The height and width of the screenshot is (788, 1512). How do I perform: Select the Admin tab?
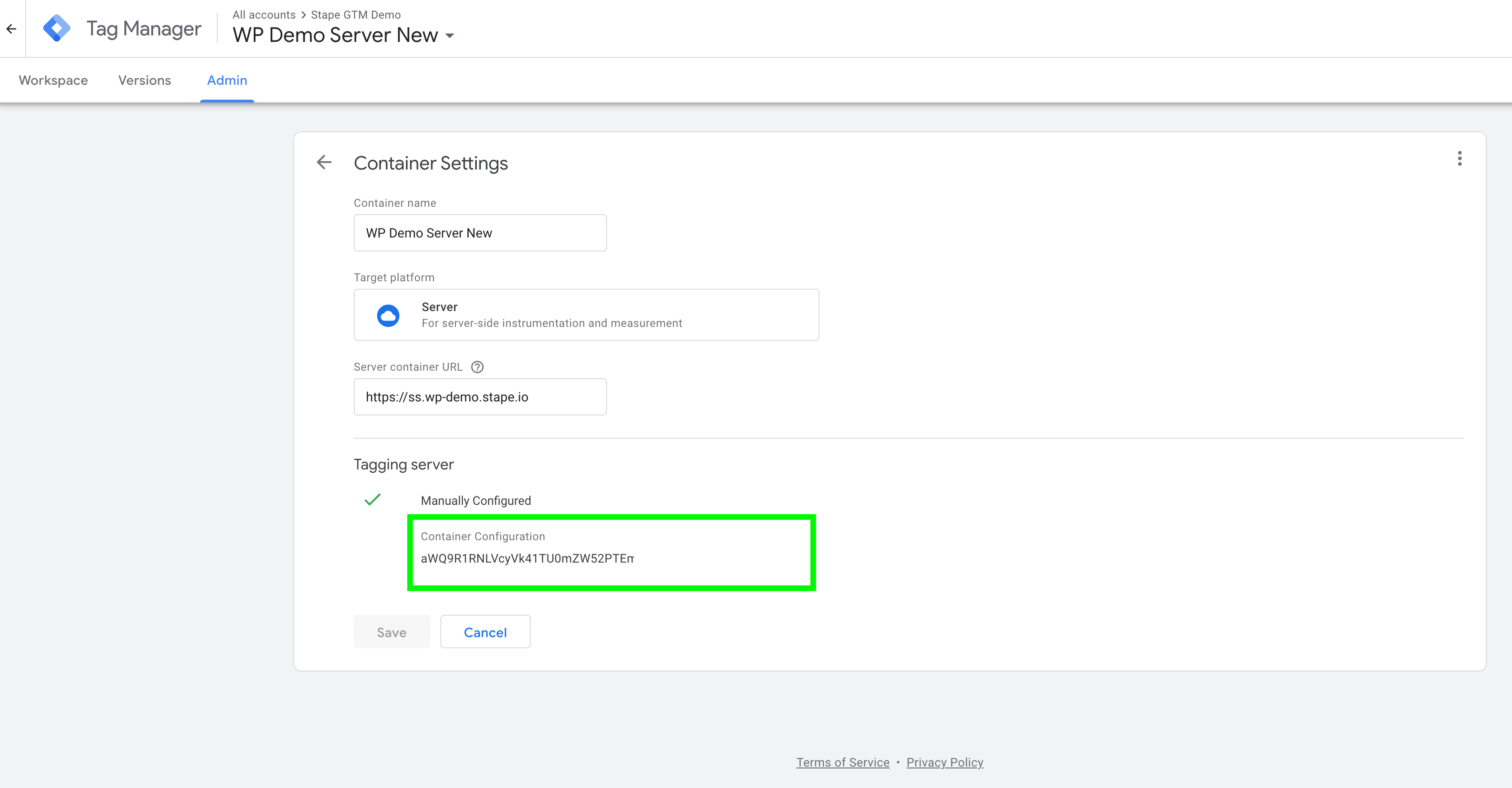[x=227, y=80]
